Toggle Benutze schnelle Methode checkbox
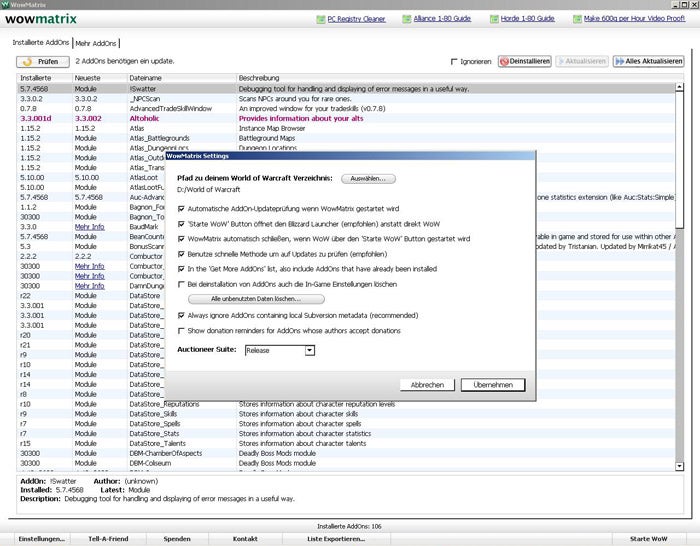Viewport: 700px width, 546px height. click(x=181, y=254)
